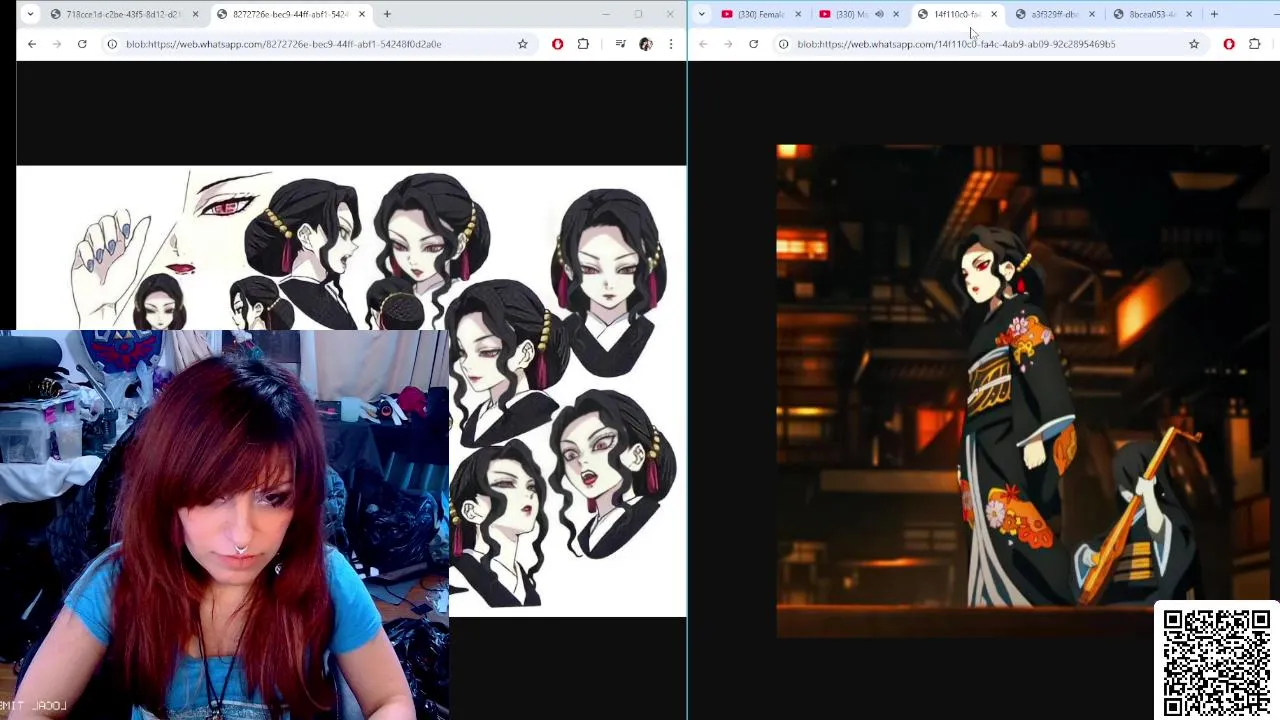This screenshot has height=720, width=1280.
Task: Open a new tab in left browser window
Action: pos(387,14)
